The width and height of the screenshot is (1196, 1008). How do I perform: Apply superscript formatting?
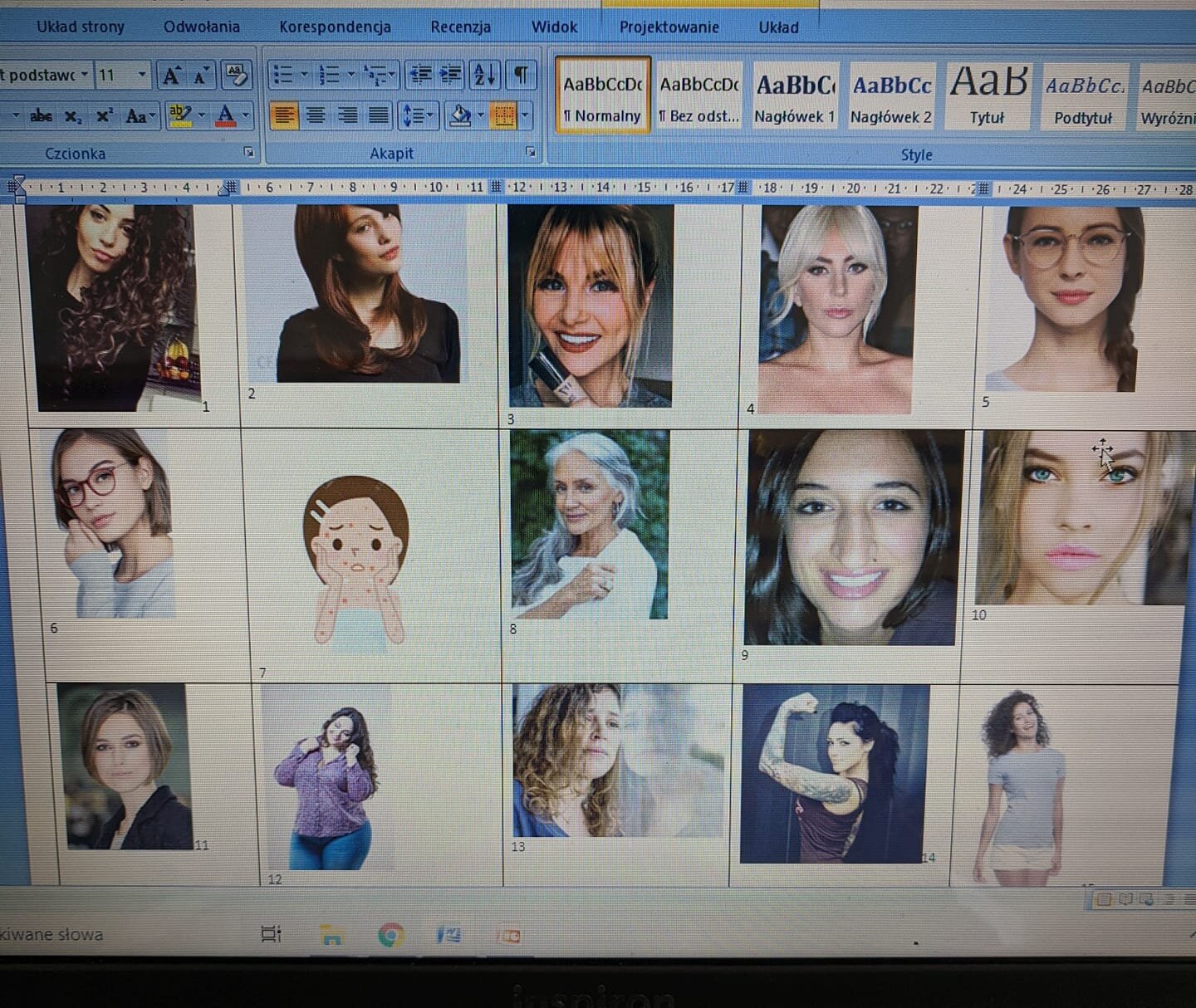[104, 116]
